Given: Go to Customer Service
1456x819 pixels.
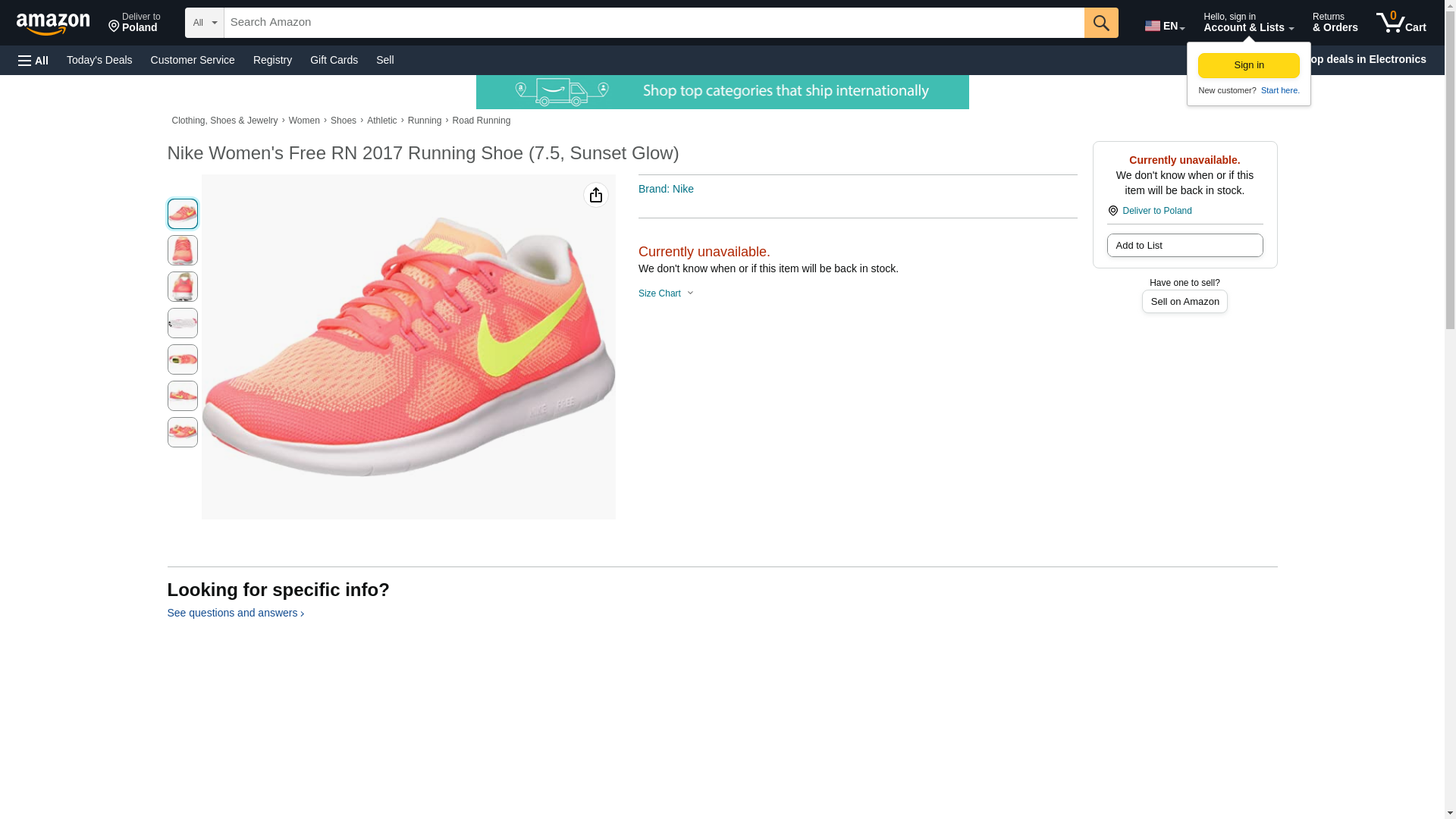Looking at the screenshot, I should 193,60.
